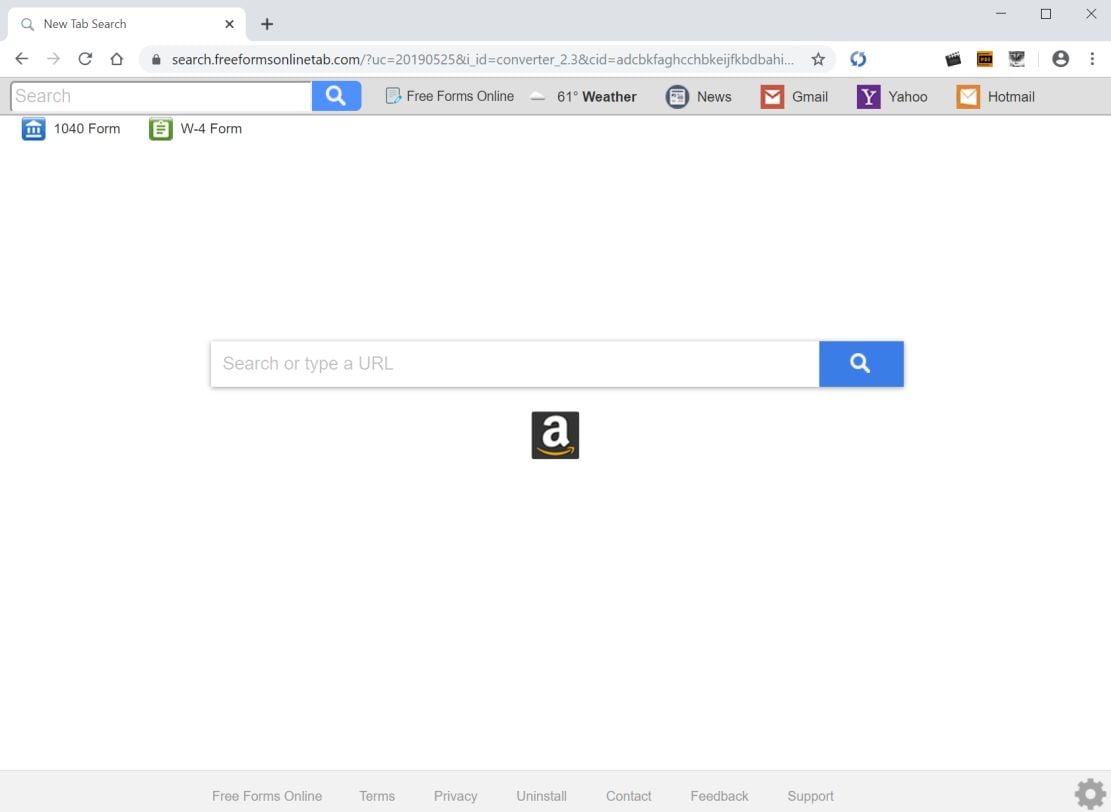
Task: Click the Uninstall footer link
Action: 540,795
